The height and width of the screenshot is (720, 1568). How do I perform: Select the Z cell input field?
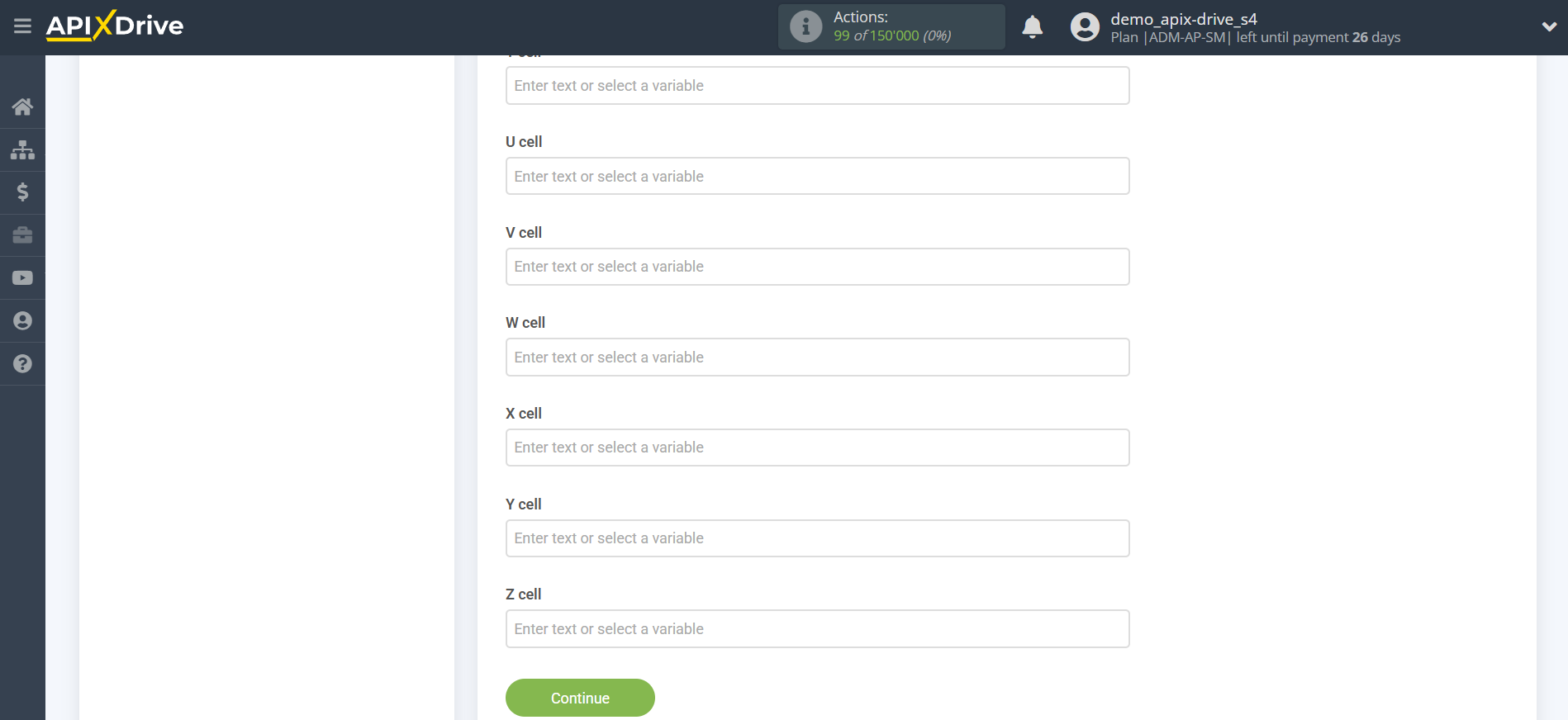pyautogui.click(x=817, y=628)
